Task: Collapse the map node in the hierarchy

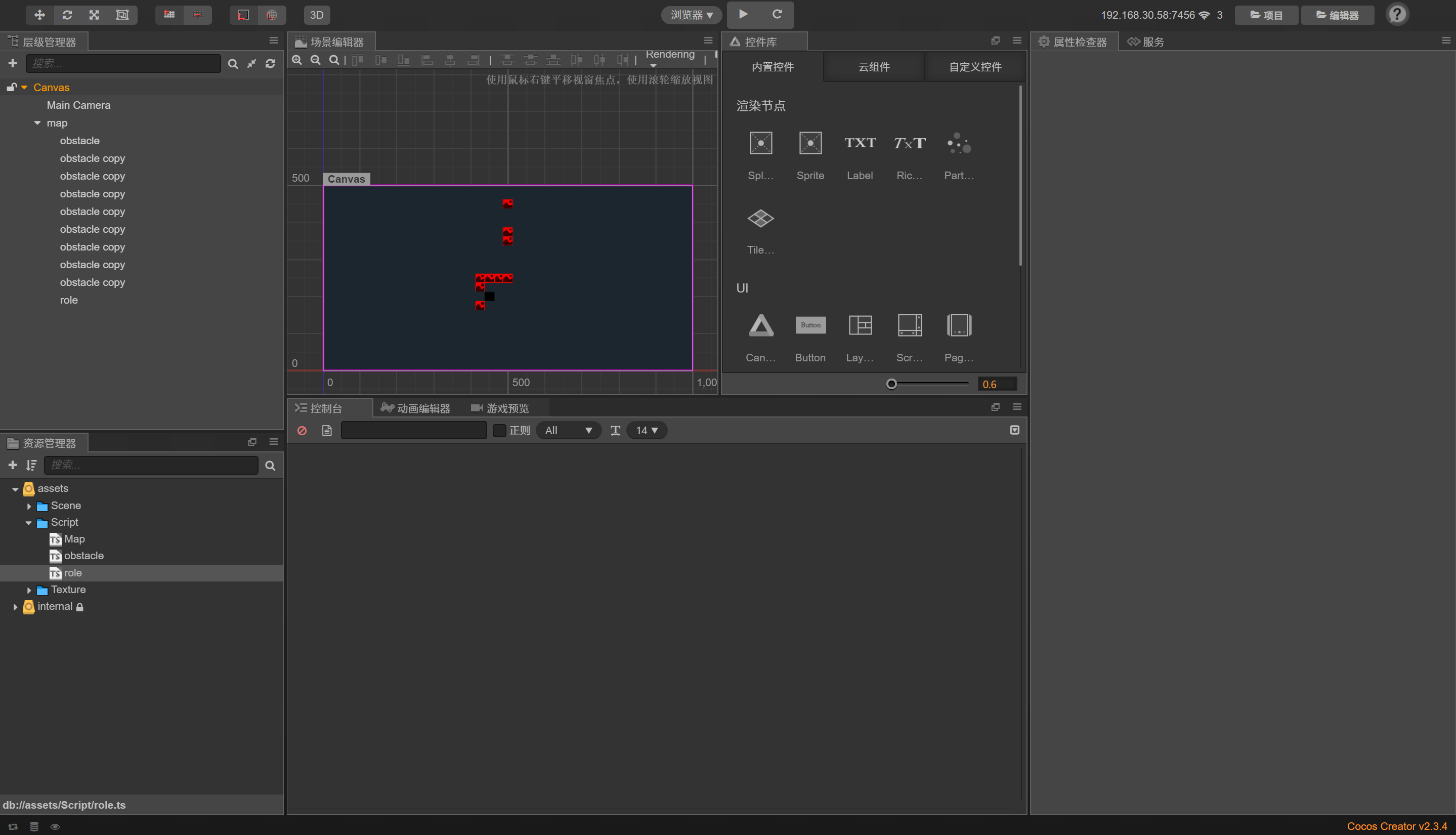Action: point(38,123)
